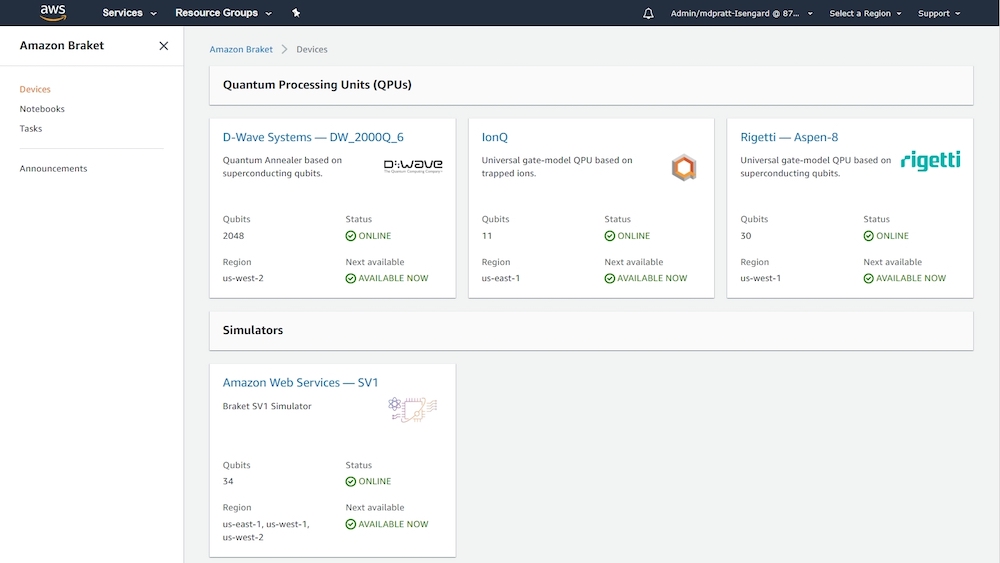Open the AWS home logo

pos(53,12)
